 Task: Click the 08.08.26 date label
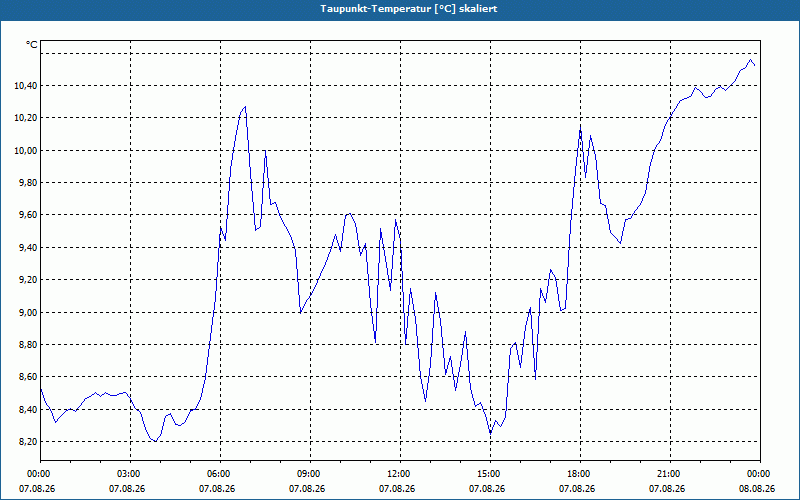click(757, 489)
